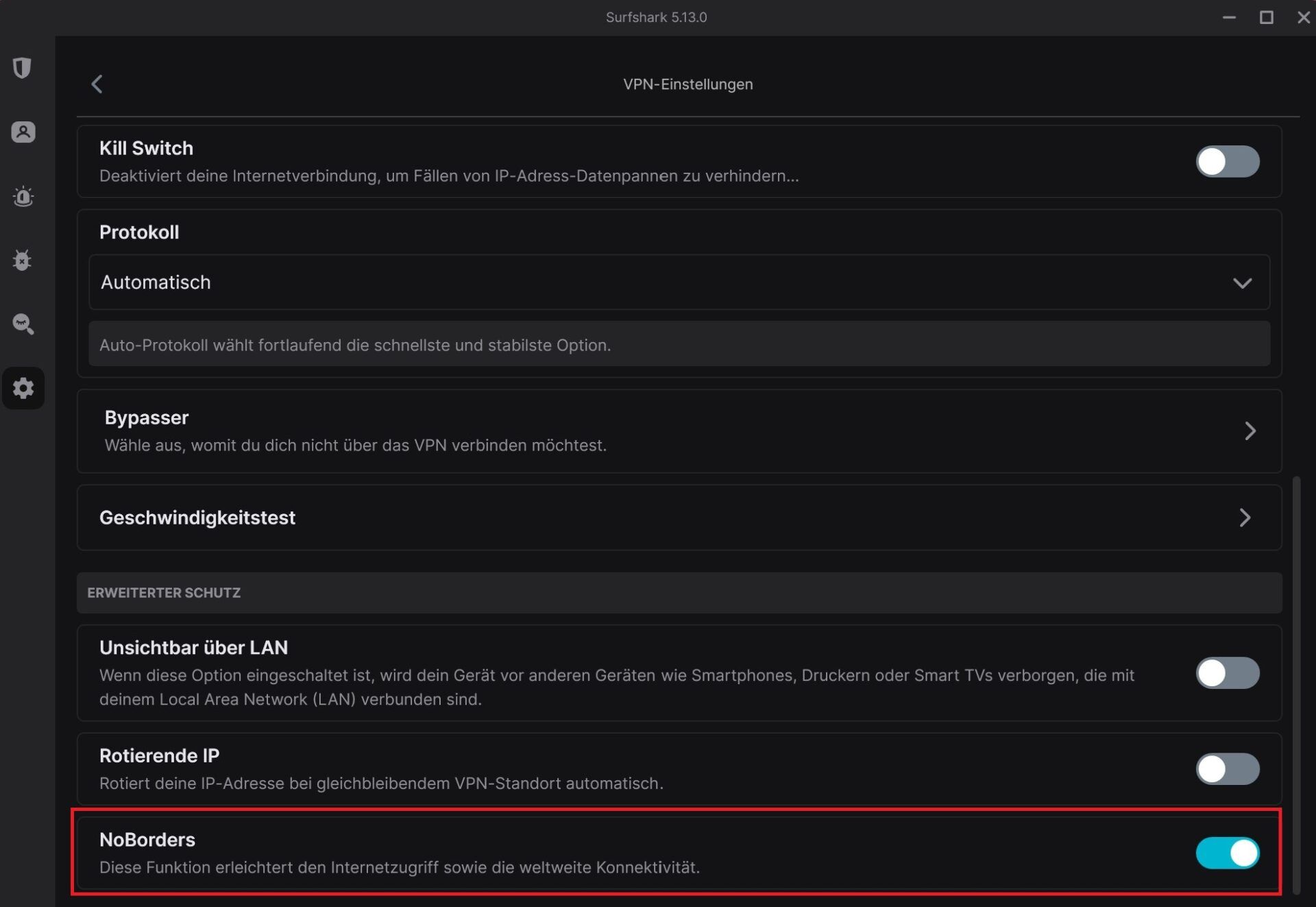
Task: Click the Auto-Protokoll info text
Action: point(355,345)
